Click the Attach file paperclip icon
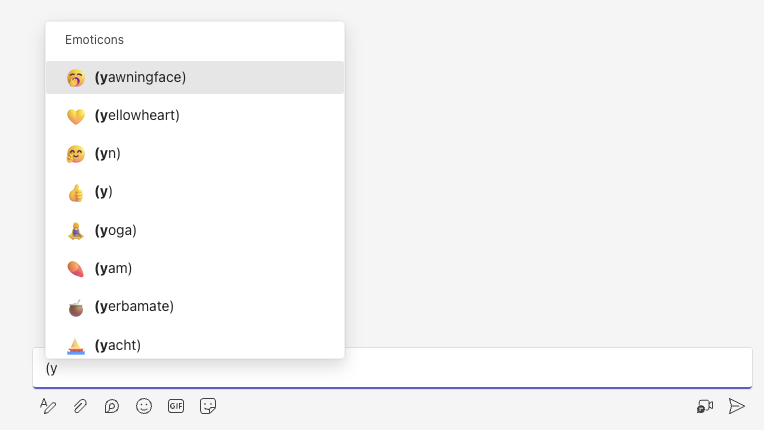Screen dimensions: 764x430 pos(80,406)
